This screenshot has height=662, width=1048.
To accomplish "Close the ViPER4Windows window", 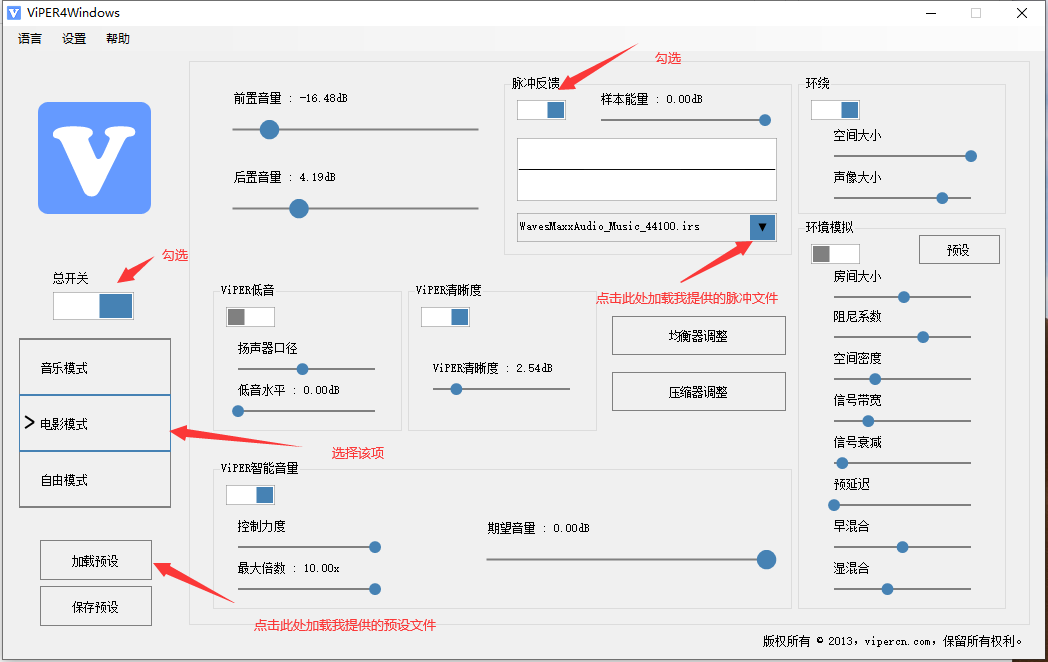I will 1022,13.
